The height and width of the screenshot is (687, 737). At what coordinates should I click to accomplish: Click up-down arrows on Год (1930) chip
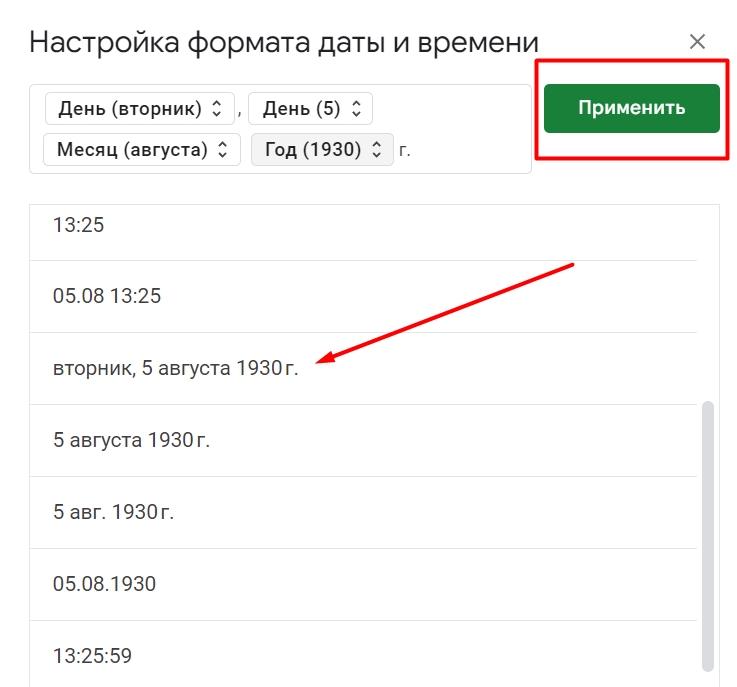(x=377, y=150)
